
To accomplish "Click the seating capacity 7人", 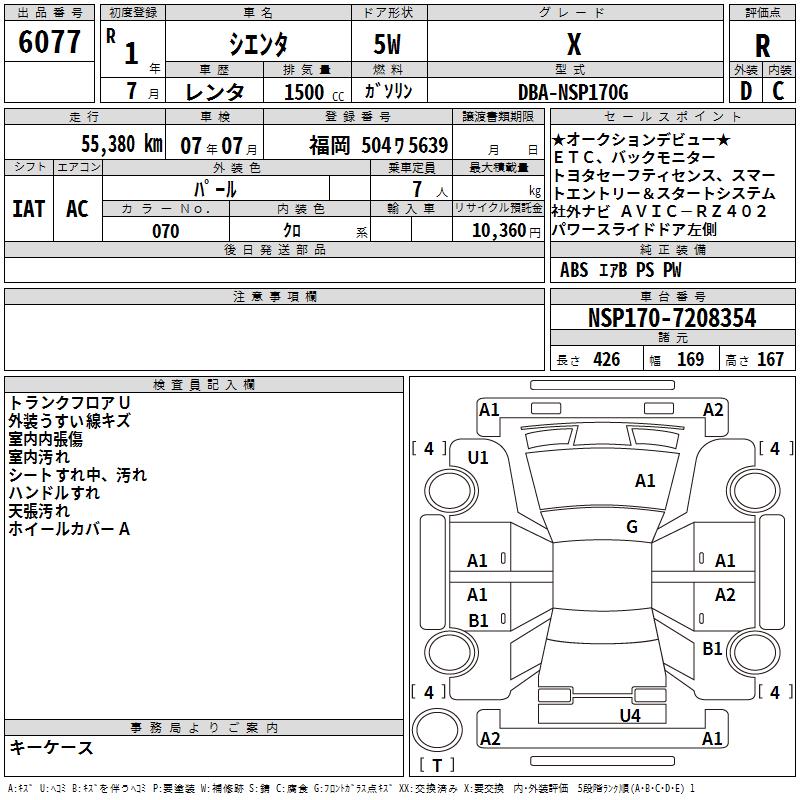I will click(x=429, y=189).
